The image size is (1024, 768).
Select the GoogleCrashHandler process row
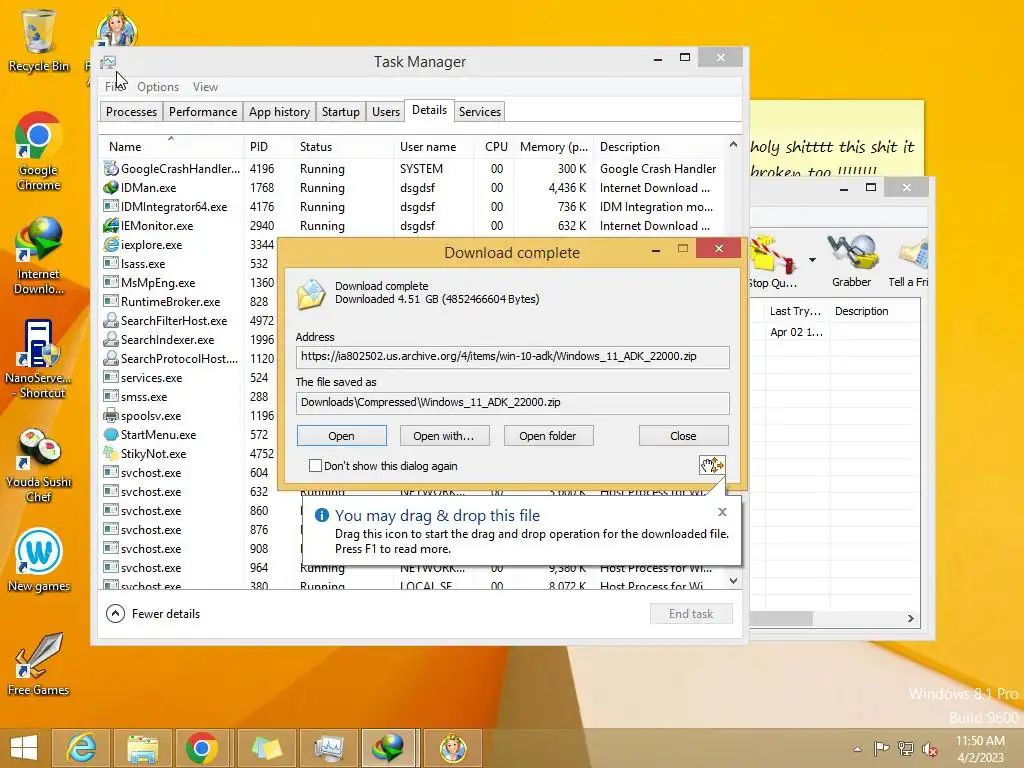coord(413,169)
